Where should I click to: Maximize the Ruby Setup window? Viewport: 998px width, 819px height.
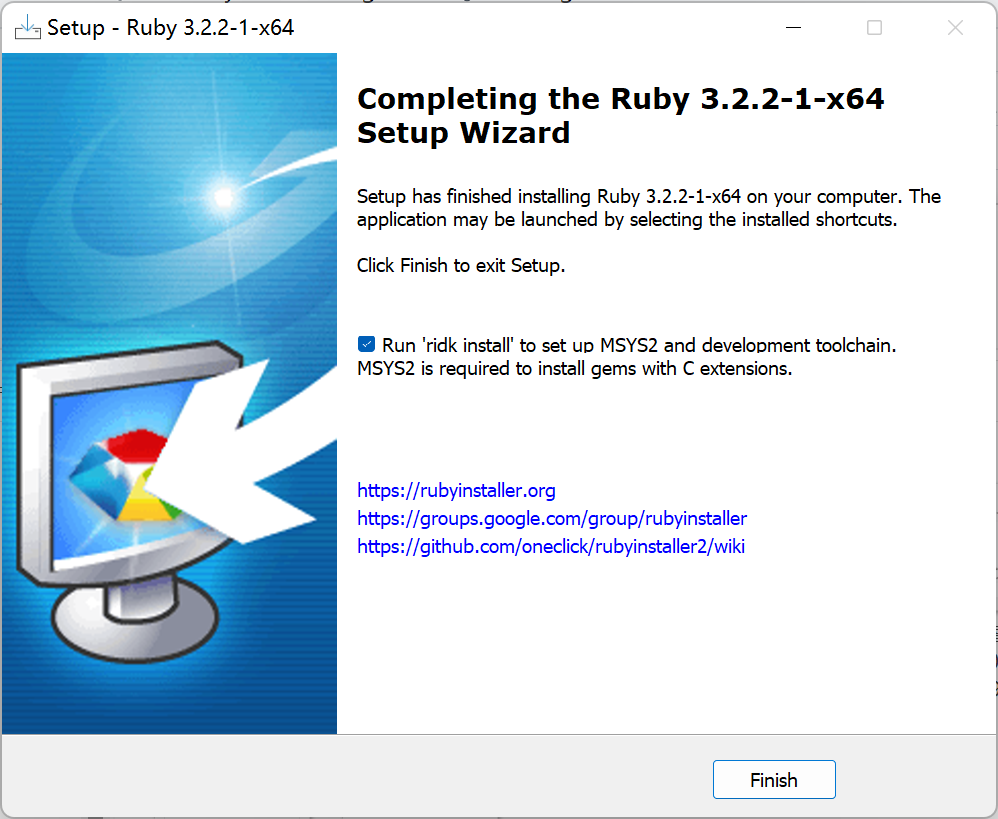click(874, 27)
